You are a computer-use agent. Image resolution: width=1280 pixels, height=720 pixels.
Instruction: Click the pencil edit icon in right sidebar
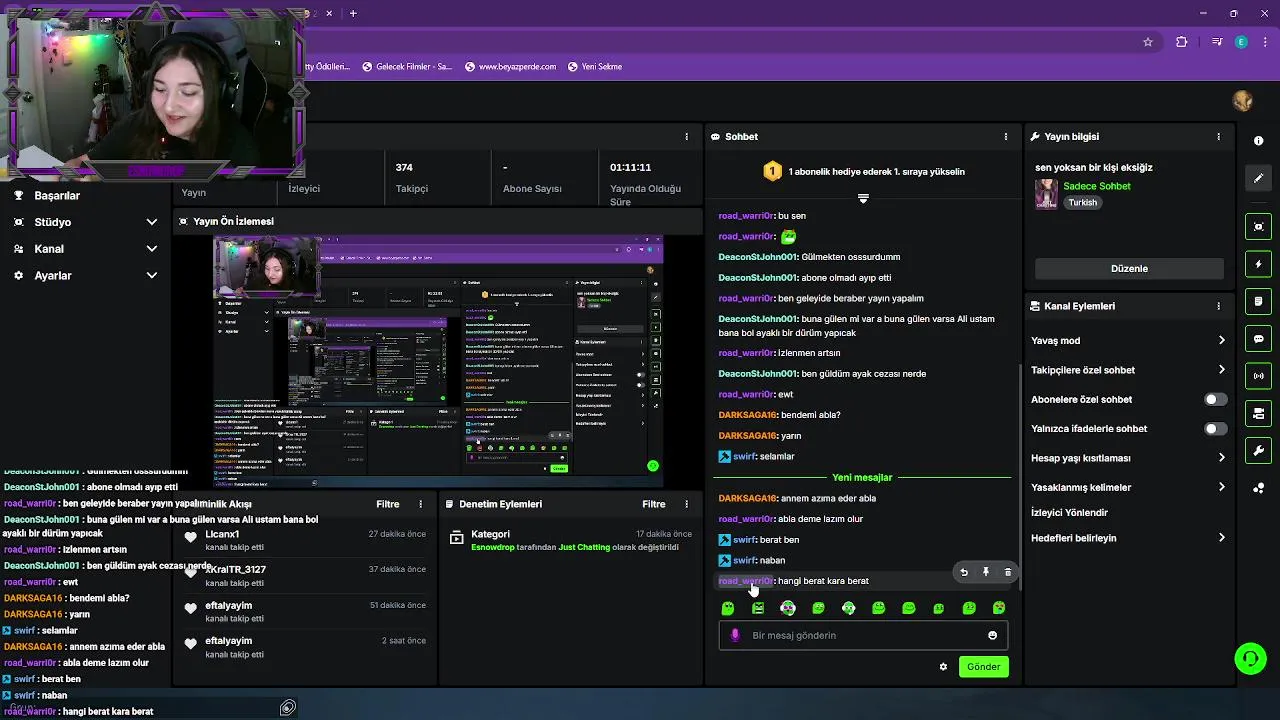point(1259,178)
